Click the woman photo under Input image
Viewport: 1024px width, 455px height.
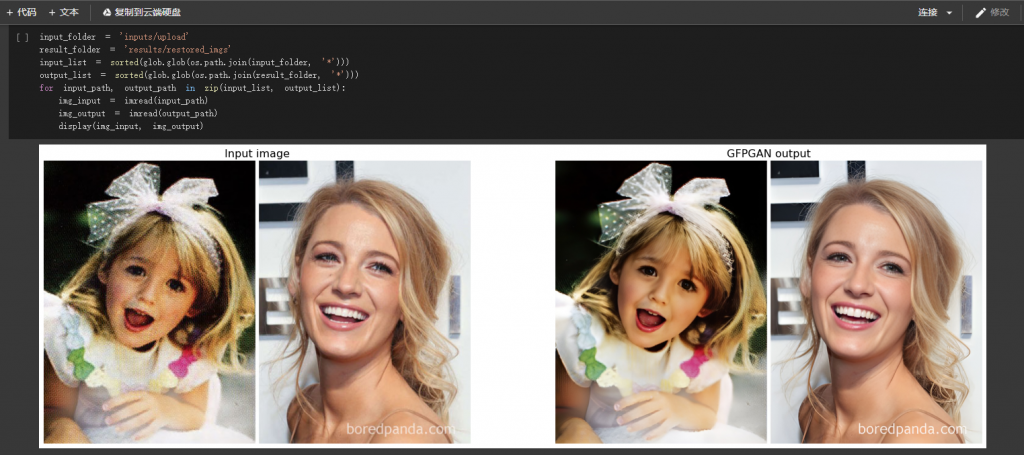365,302
